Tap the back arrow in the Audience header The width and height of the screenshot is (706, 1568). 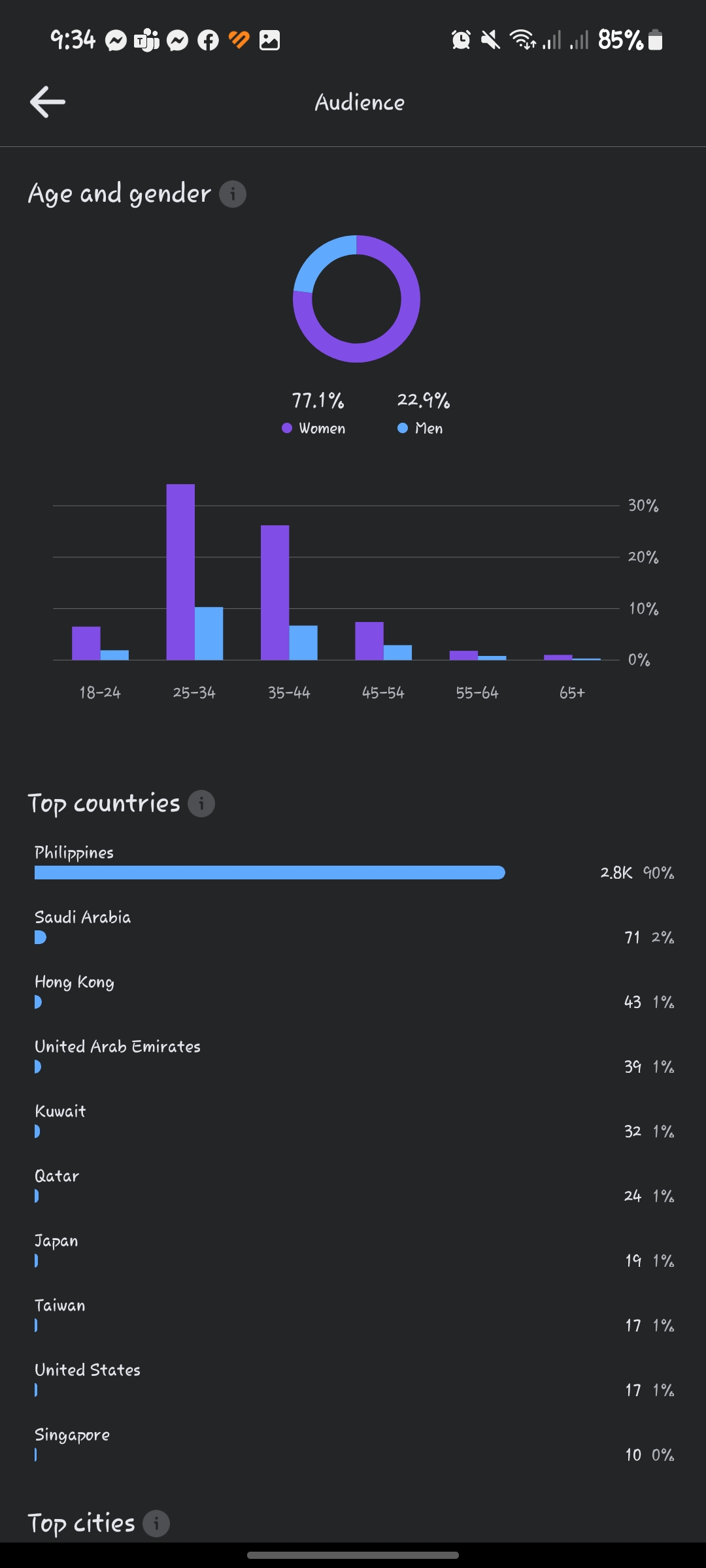[x=48, y=102]
